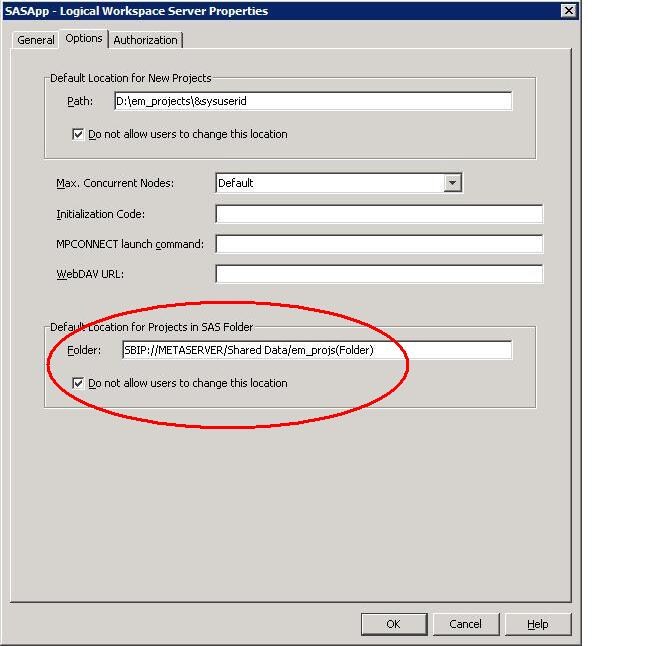Click inside the WebDAV URL field
Screen dimensions: 660x646
[379, 274]
